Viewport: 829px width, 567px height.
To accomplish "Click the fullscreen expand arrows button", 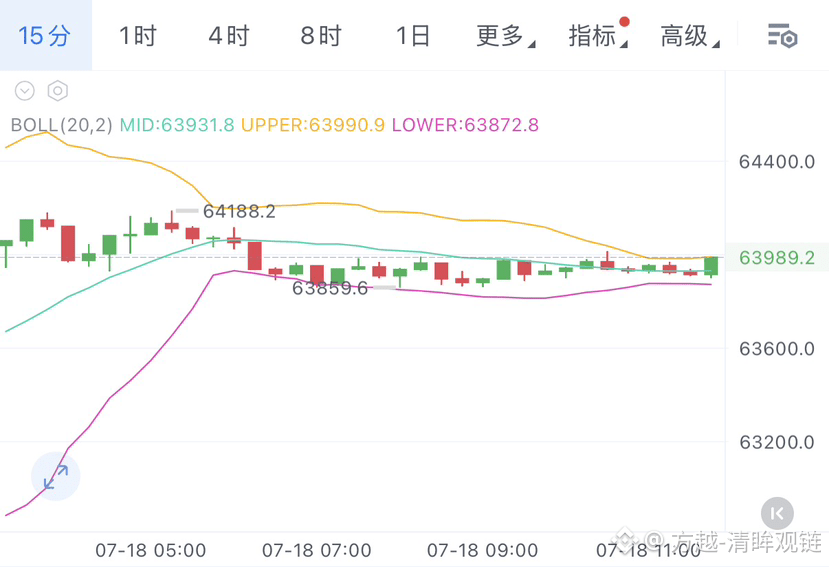I will [56, 477].
